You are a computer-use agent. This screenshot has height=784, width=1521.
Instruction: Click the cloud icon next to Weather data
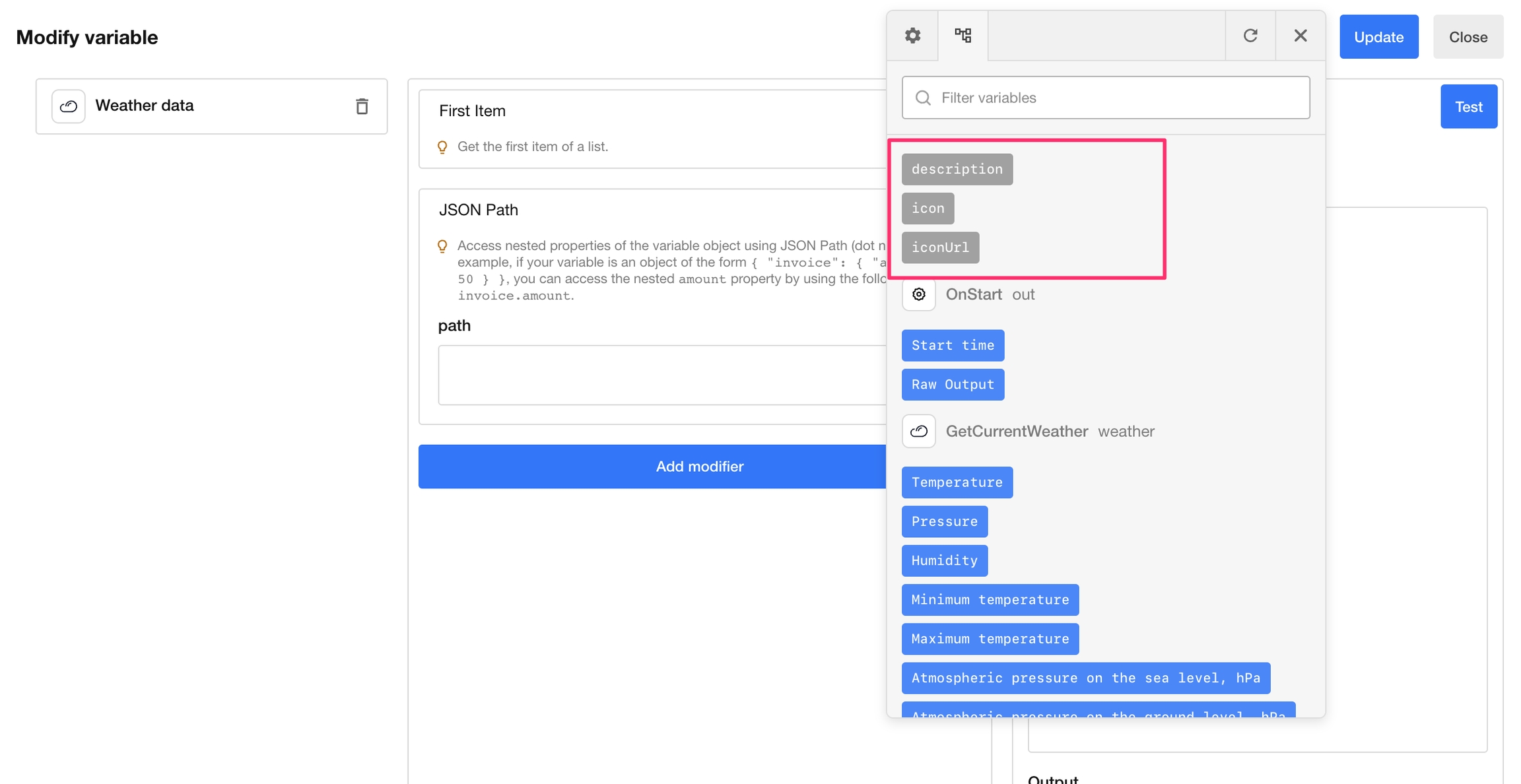click(x=69, y=106)
